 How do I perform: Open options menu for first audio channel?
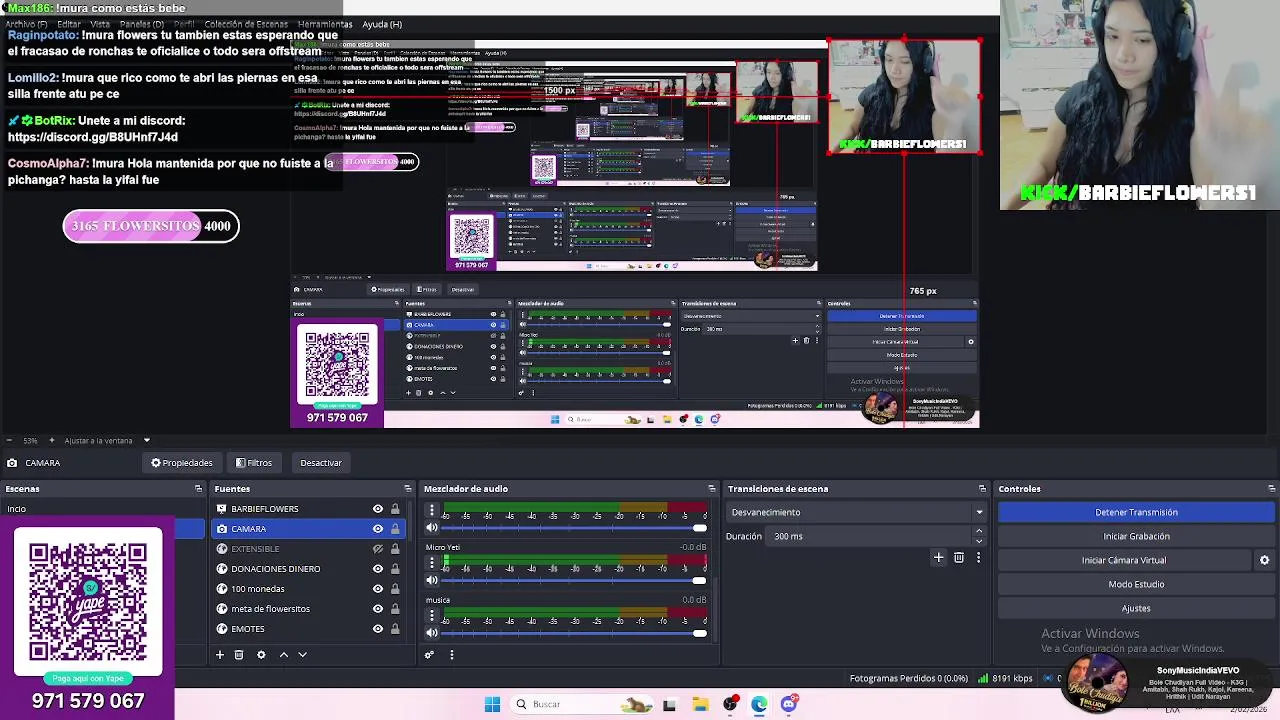pos(432,511)
